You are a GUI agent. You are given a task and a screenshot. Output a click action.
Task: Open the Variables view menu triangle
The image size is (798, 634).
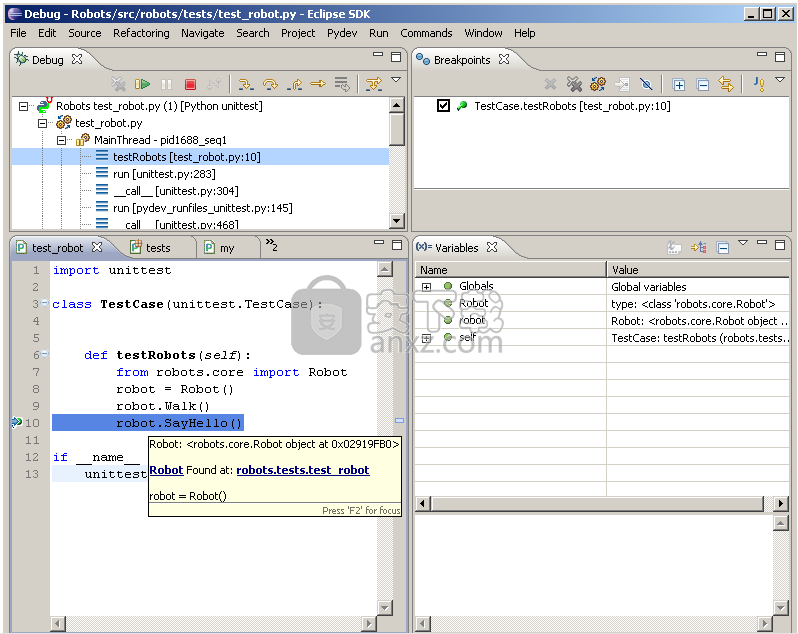click(743, 243)
